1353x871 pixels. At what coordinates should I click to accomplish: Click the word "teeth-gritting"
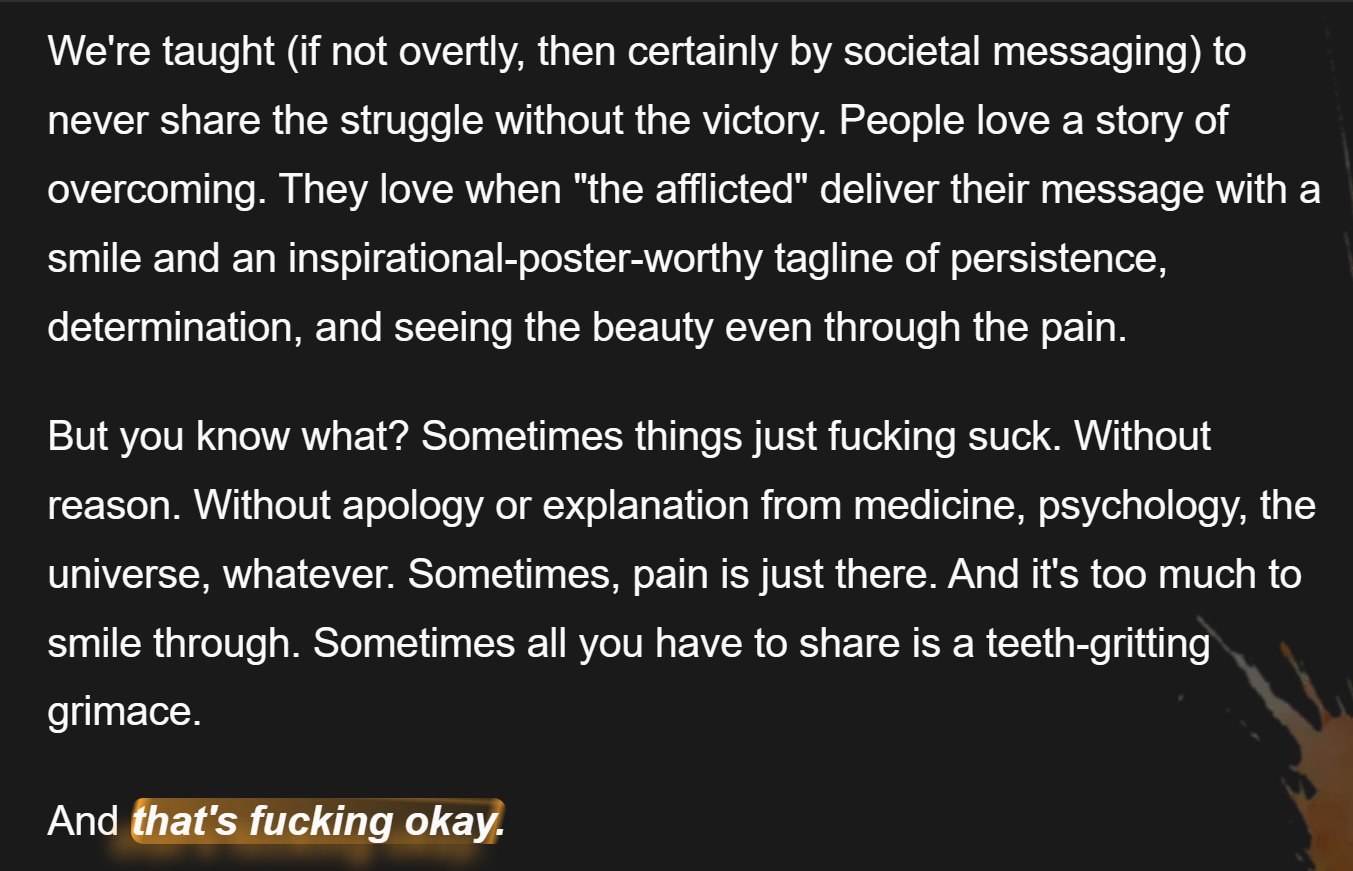tap(1098, 644)
